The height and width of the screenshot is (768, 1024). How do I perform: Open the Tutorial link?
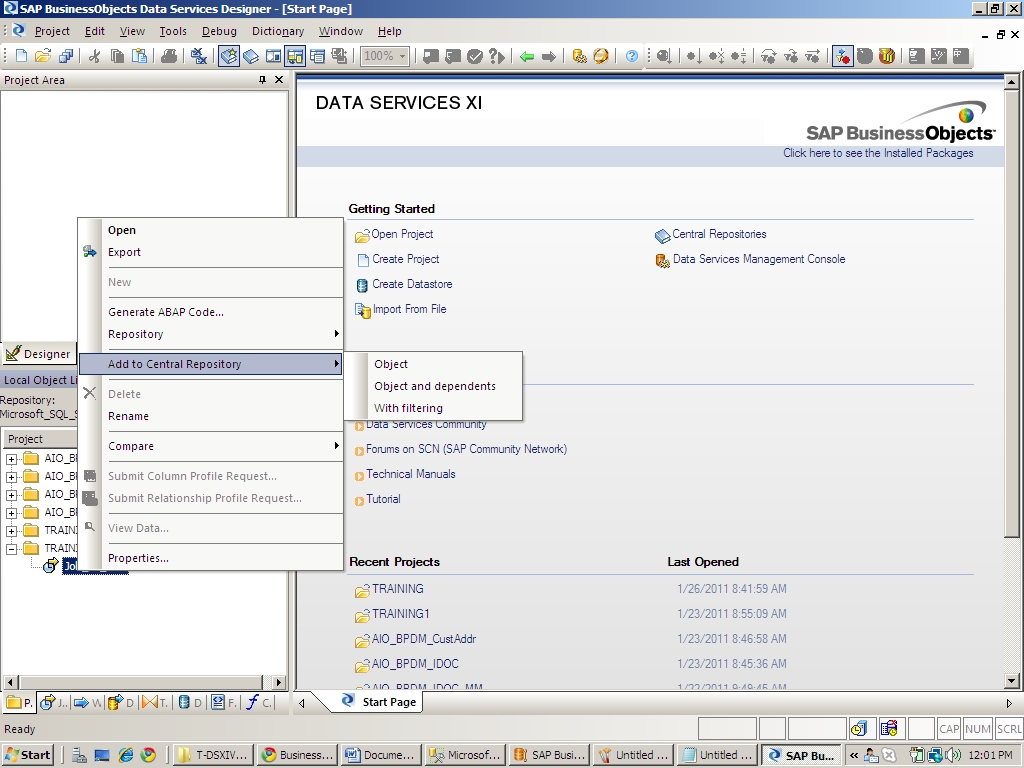pyautogui.click(x=383, y=499)
